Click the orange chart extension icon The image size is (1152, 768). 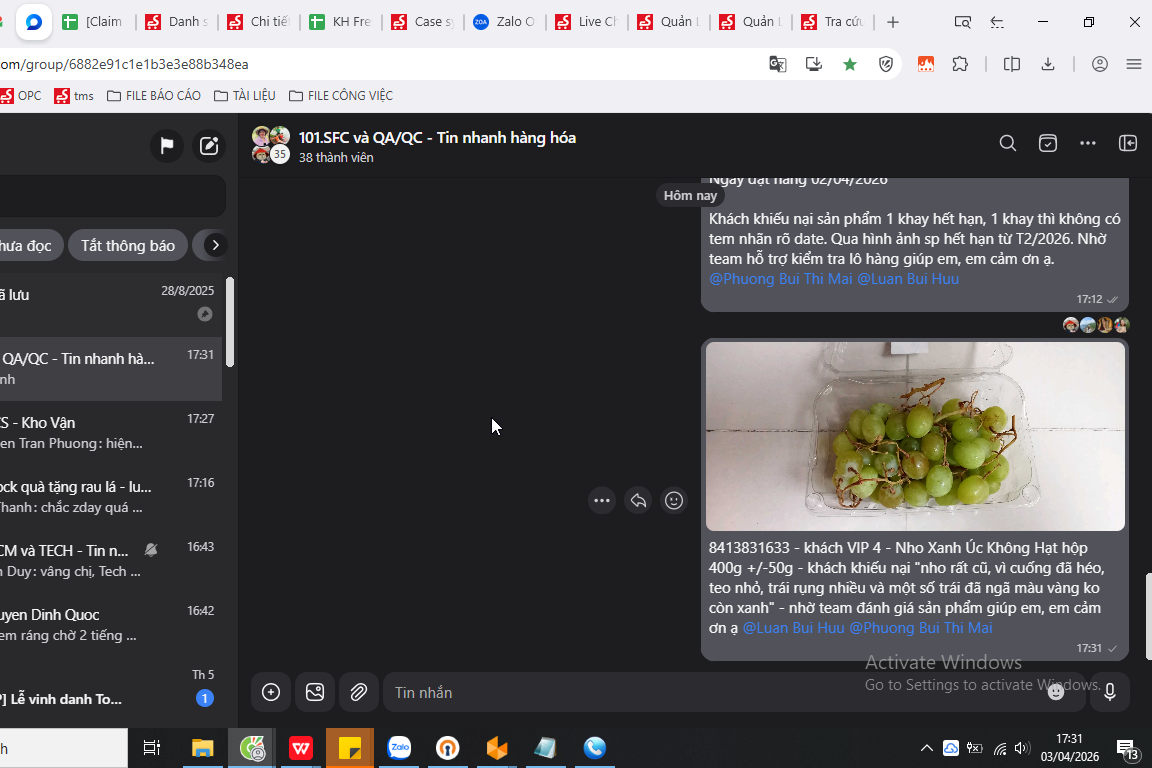pyautogui.click(x=926, y=65)
